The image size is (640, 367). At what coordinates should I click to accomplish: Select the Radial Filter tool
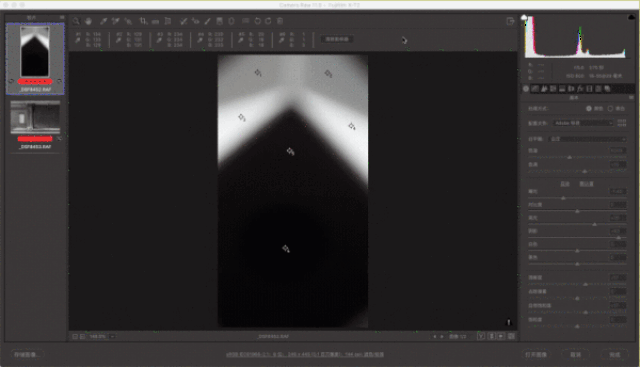[231, 21]
